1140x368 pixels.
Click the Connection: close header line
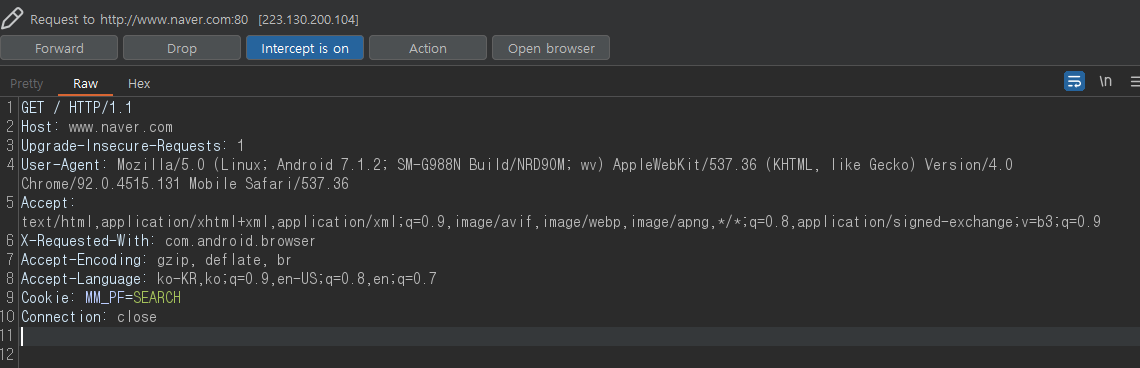89,317
